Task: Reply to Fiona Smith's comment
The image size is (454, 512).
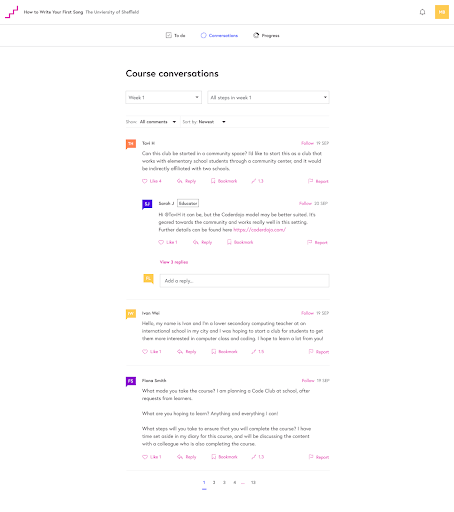Action: pos(187,457)
